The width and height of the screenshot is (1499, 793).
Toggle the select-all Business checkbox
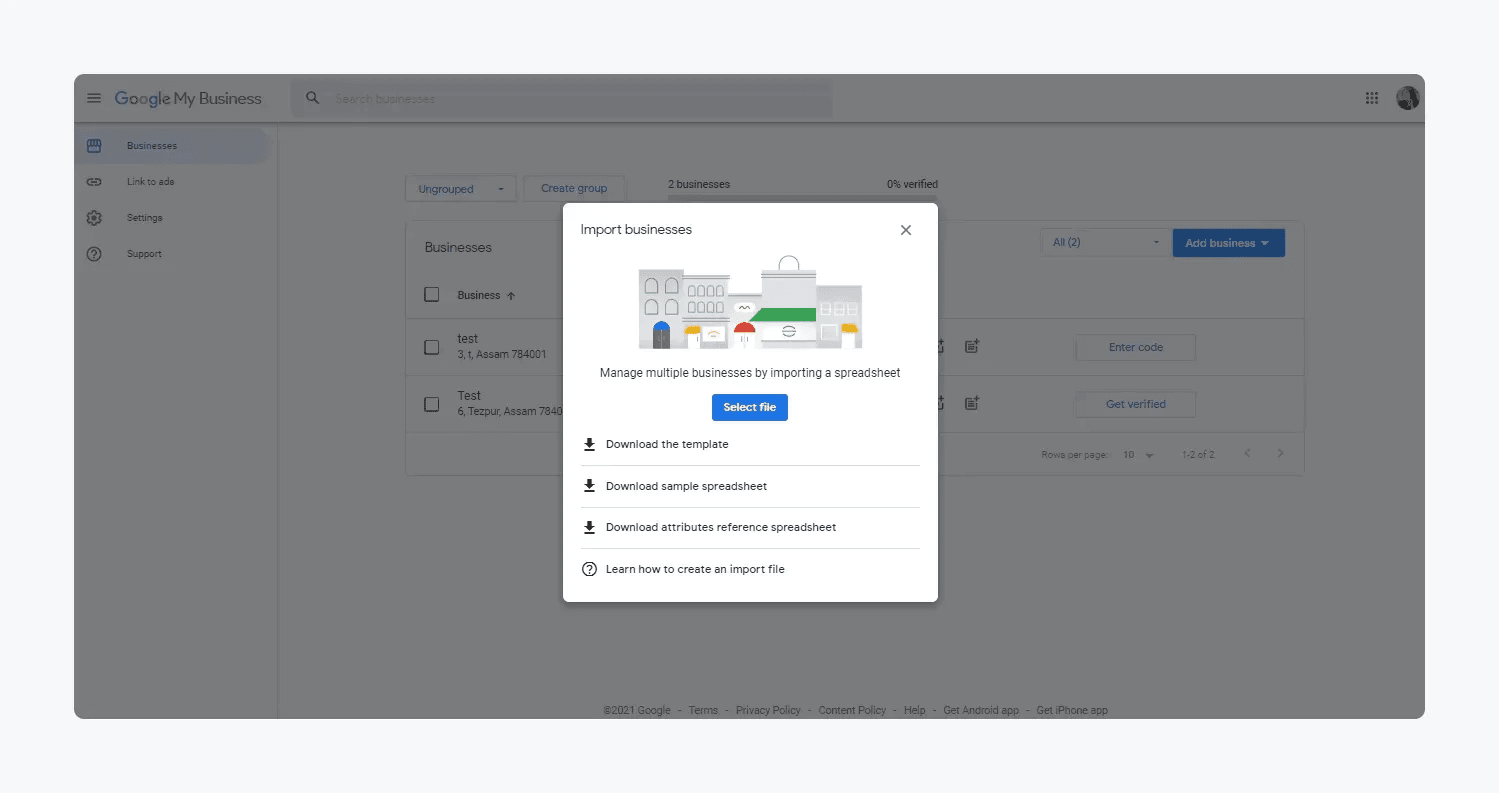tap(432, 295)
